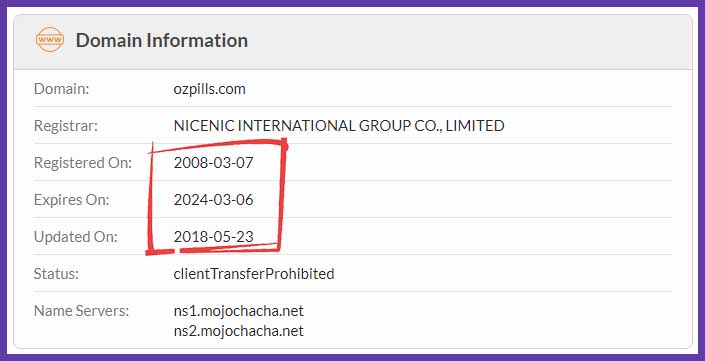Click the Status: label
This screenshot has width=705, height=361.
click(x=56, y=274)
